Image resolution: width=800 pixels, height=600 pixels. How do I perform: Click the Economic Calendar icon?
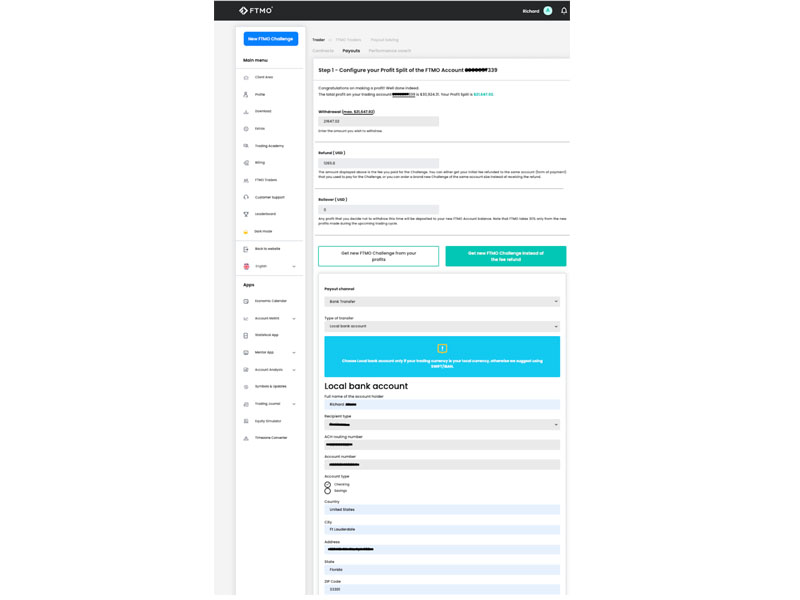click(246, 301)
